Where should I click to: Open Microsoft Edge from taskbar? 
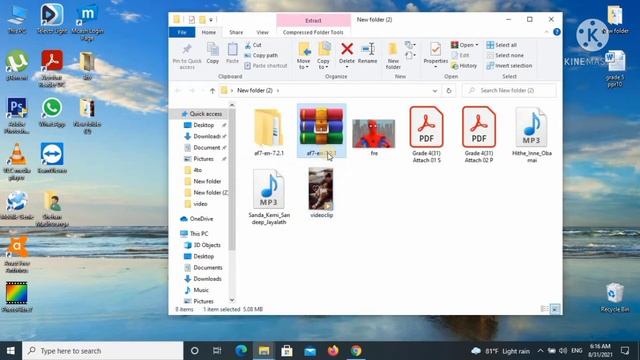(x=241, y=351)
